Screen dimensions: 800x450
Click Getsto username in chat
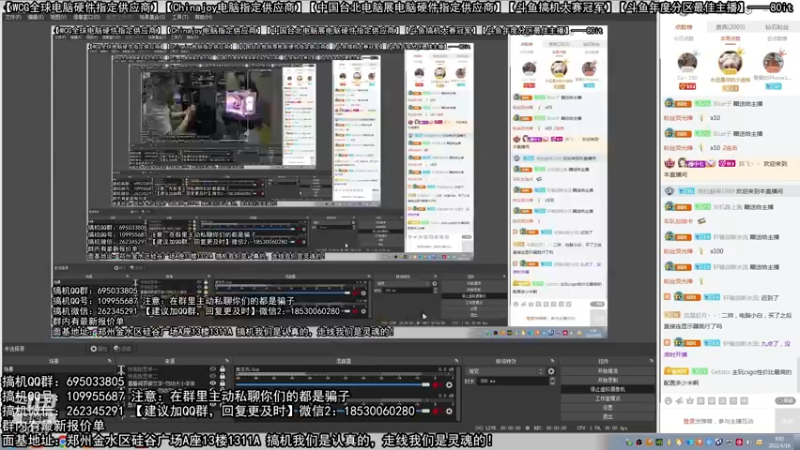[720, 372]
